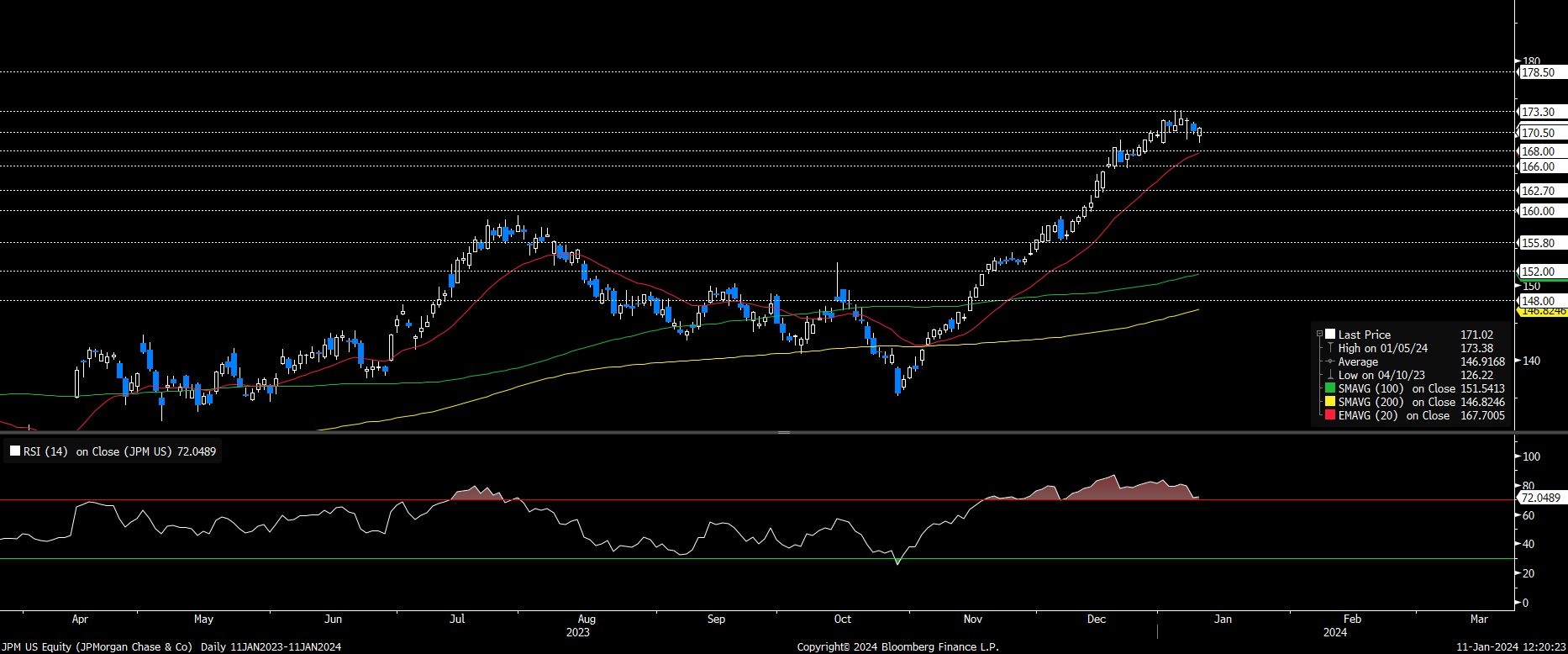
Task: Click the High marker icon in legend
Action: pyautogui.click(x=1330, y=348)
